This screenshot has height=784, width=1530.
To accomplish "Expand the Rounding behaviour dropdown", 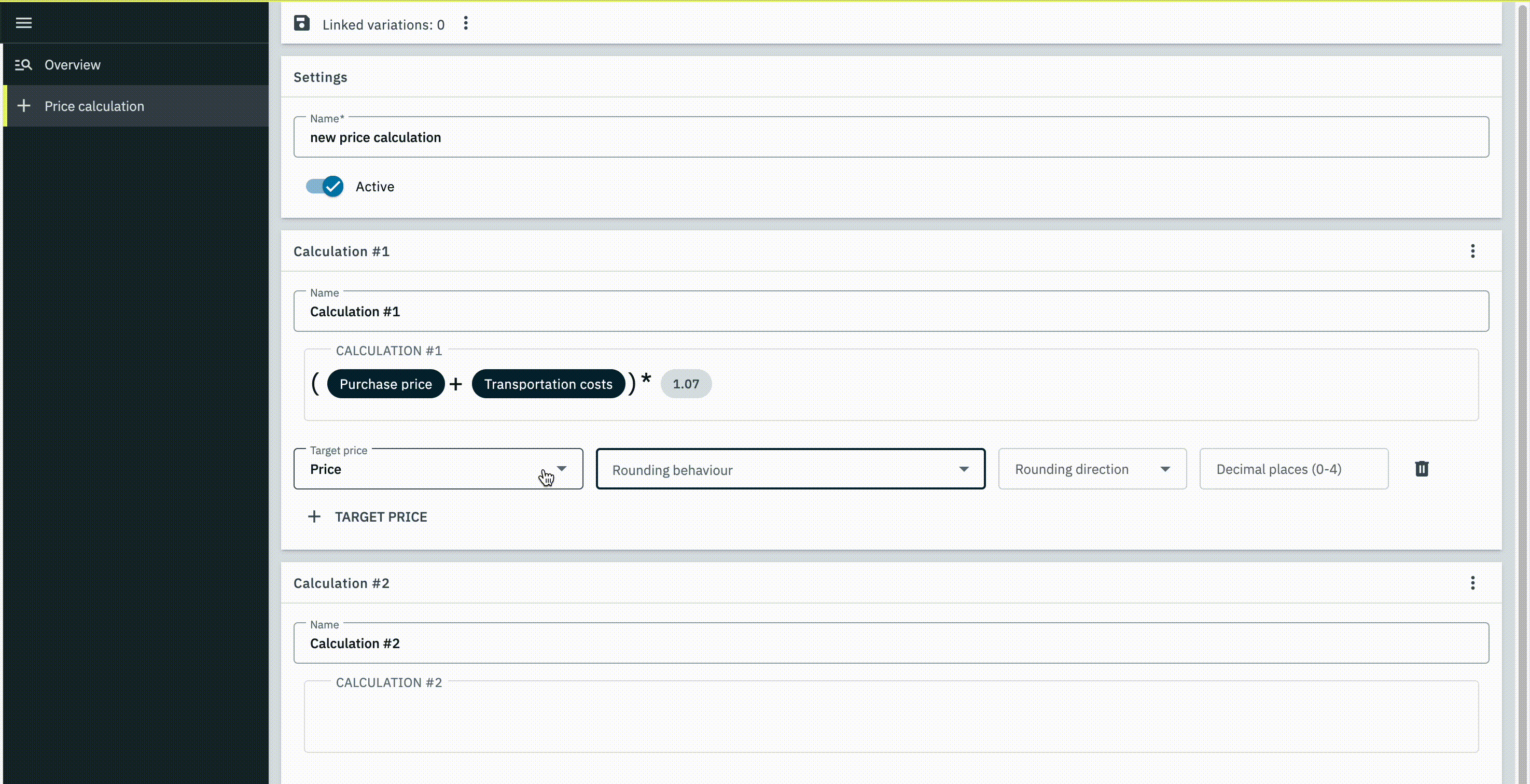I will 790,469.
